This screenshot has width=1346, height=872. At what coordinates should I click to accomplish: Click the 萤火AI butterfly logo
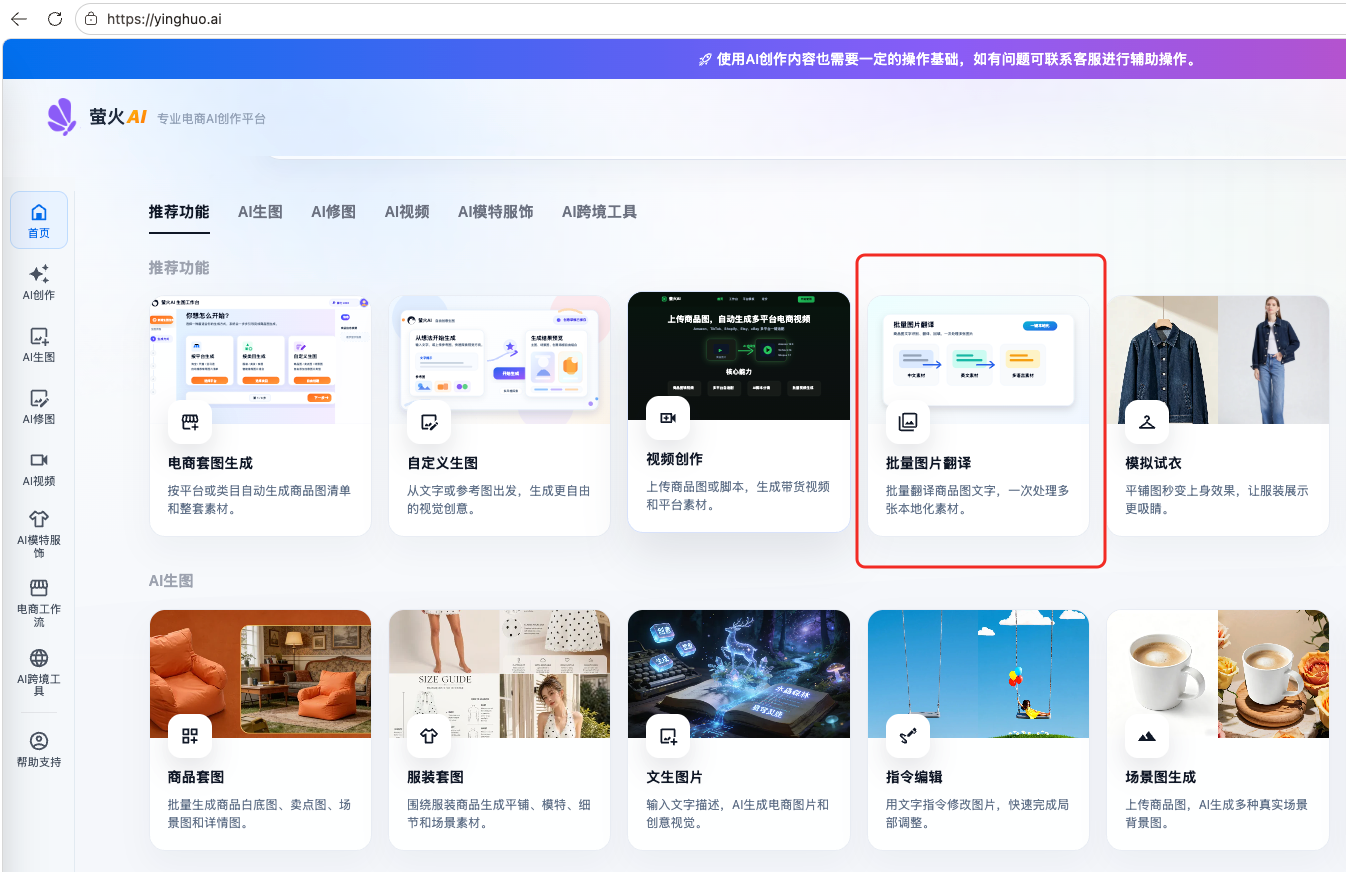pyautogui.click(x=62, y=117)
